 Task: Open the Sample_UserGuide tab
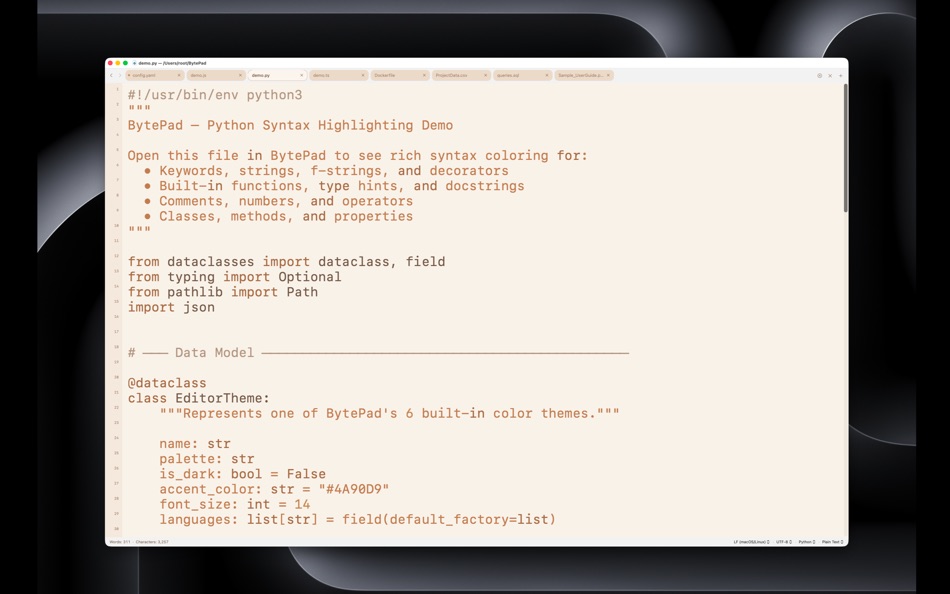pyautogui.click(x=580, y=75)
